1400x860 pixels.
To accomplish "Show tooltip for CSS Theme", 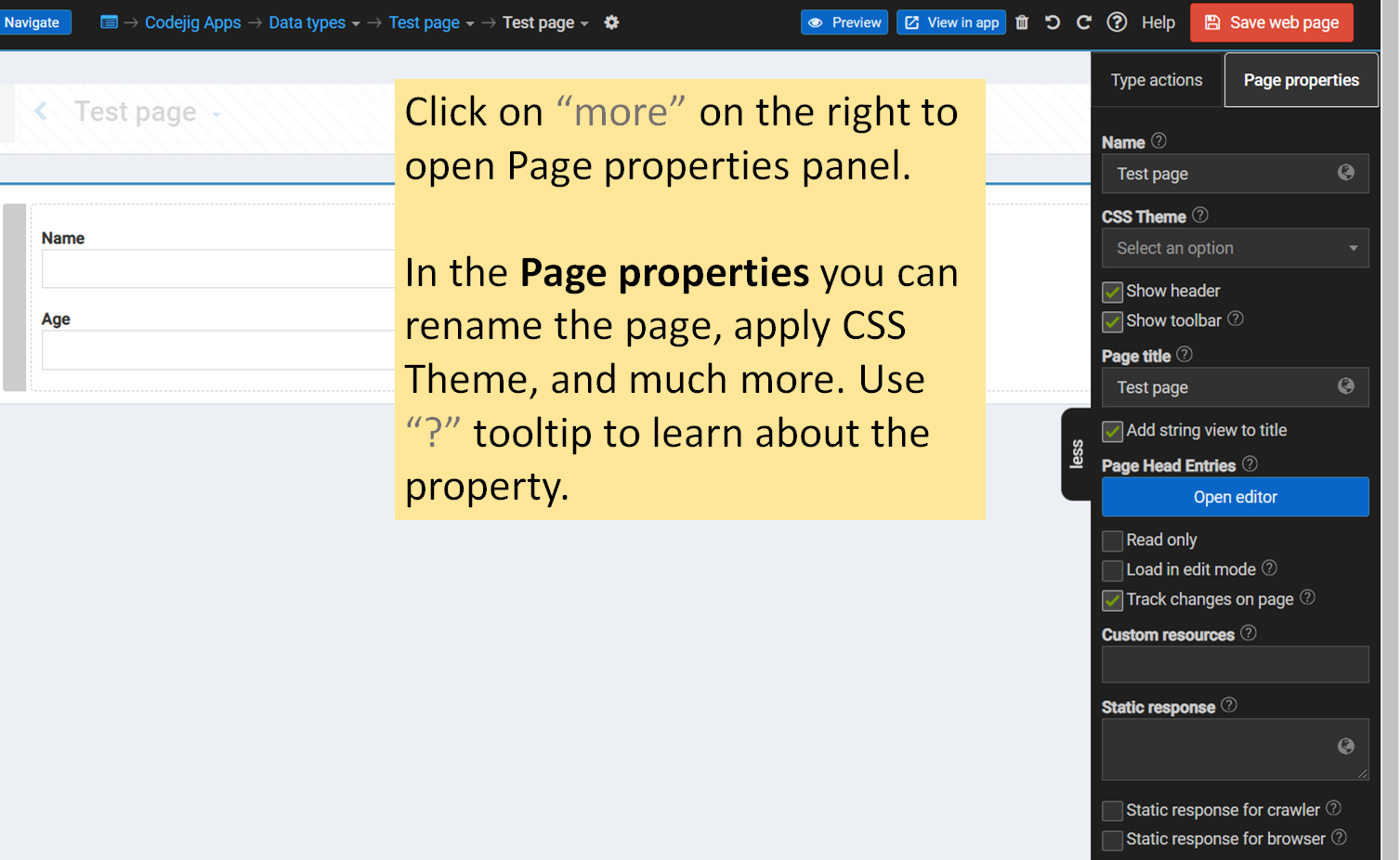I will (x=1200, y=215).
